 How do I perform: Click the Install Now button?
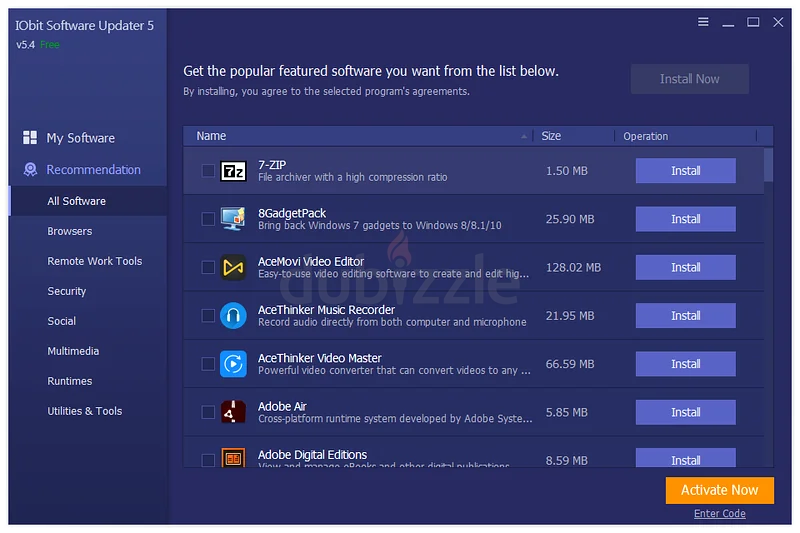pyautogui.click(x=690, y=79)
